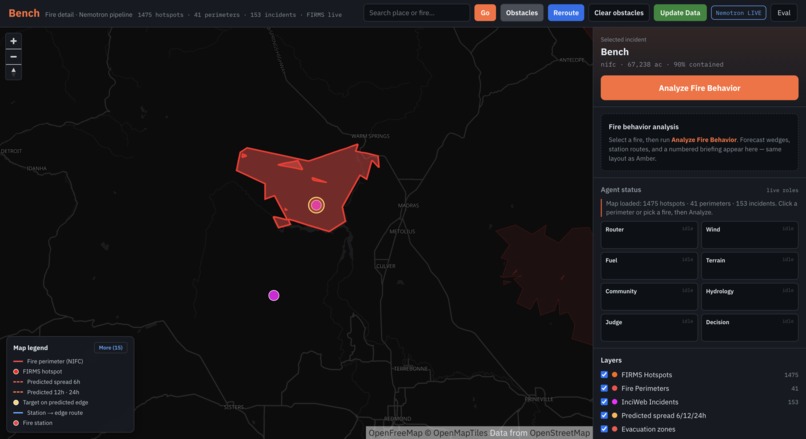The width and height of the screenshot is (806, 439).
Task: Click the InciWeb Incidents magenta color dot
Action: [x=614, y=402]
